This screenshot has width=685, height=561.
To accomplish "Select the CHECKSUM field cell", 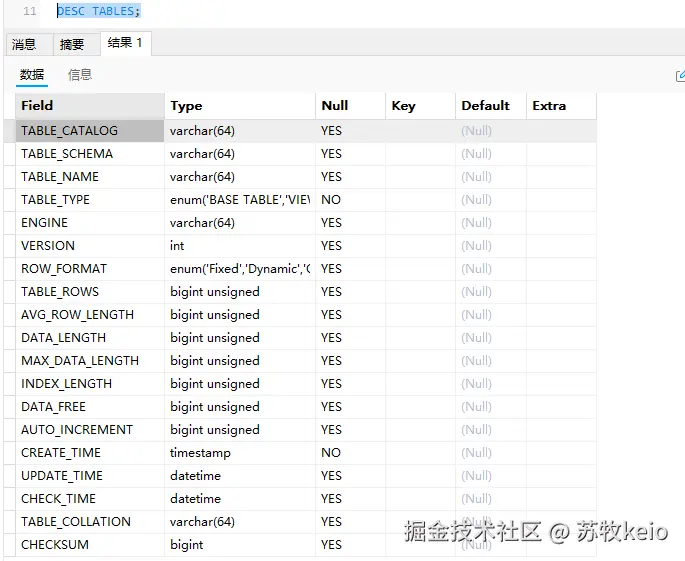I will click(x=90, y=545).
